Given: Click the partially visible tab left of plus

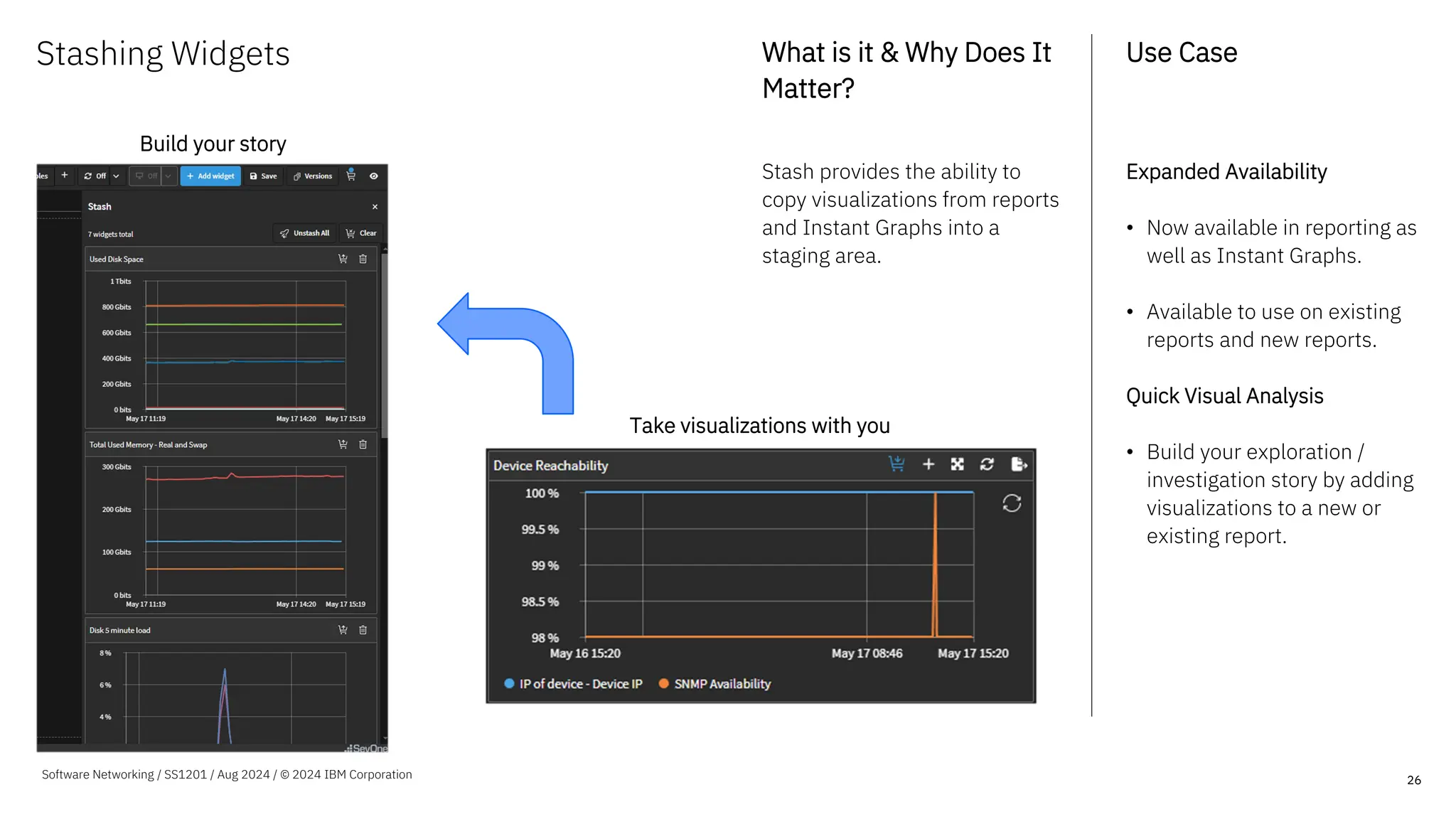Looking at the screenshot, I should tap(44, 176).
